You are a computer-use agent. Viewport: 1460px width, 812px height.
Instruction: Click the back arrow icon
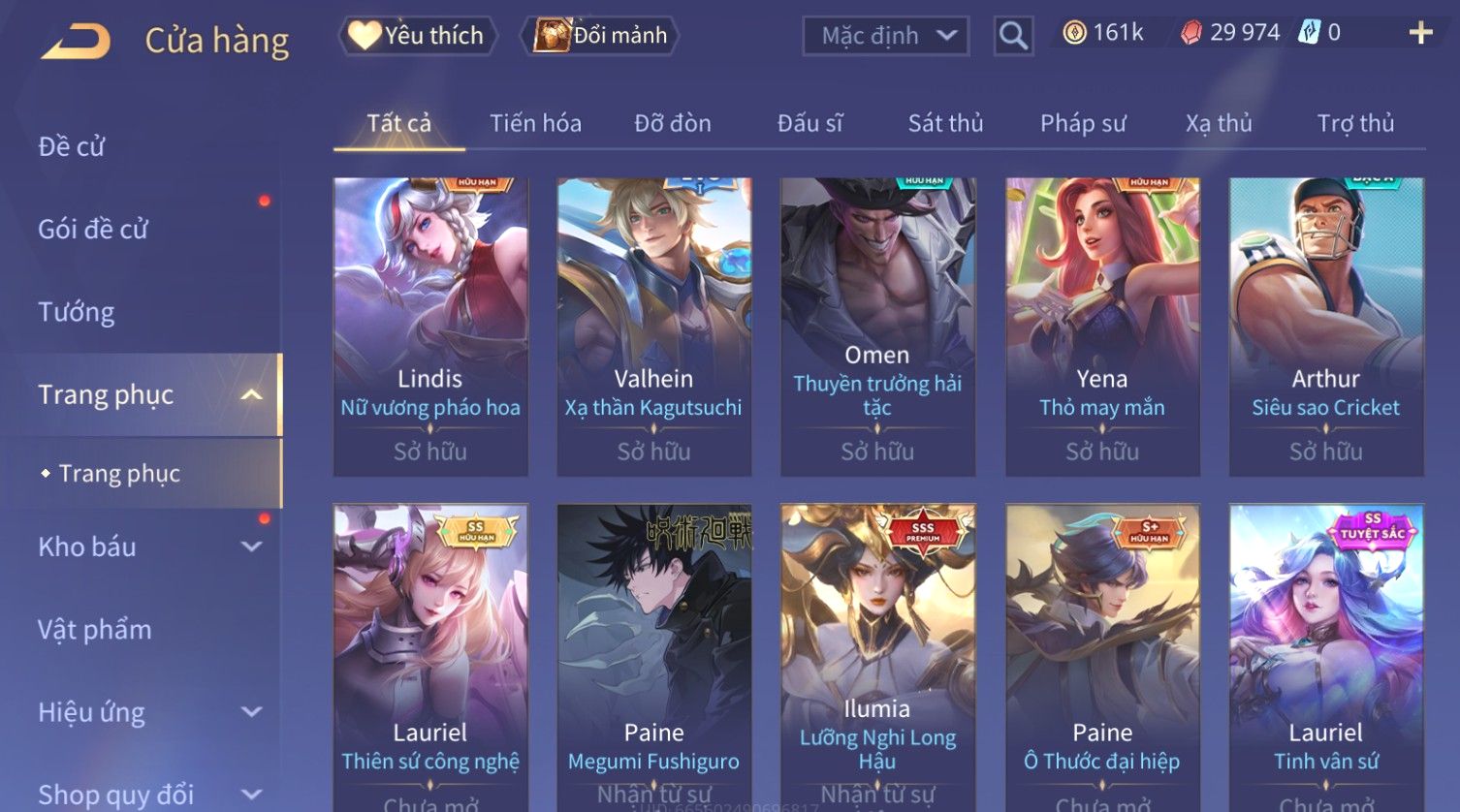click(76, 42)
